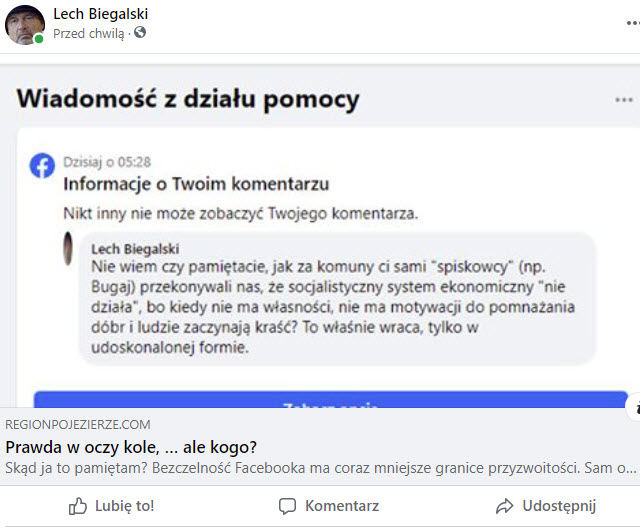Click the blue Facebook logo icon

point(41,165)
